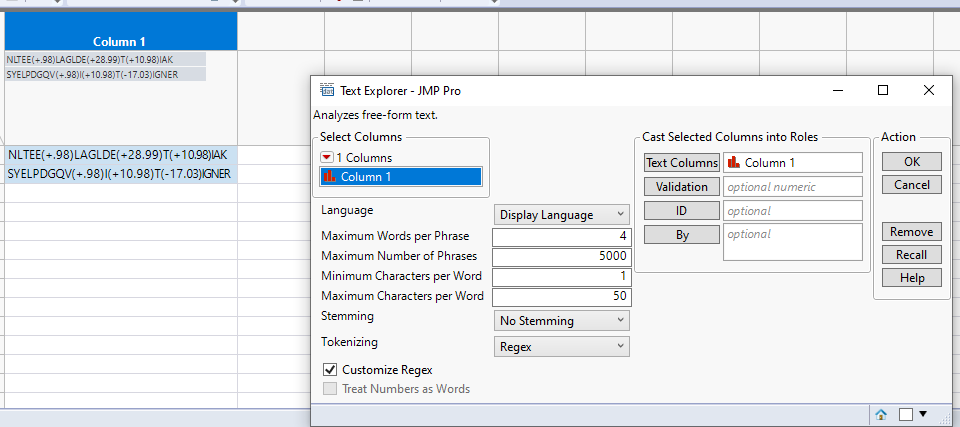Open the Tokenizing dropdown
This screenshot has width=960, height=427.
562,346
